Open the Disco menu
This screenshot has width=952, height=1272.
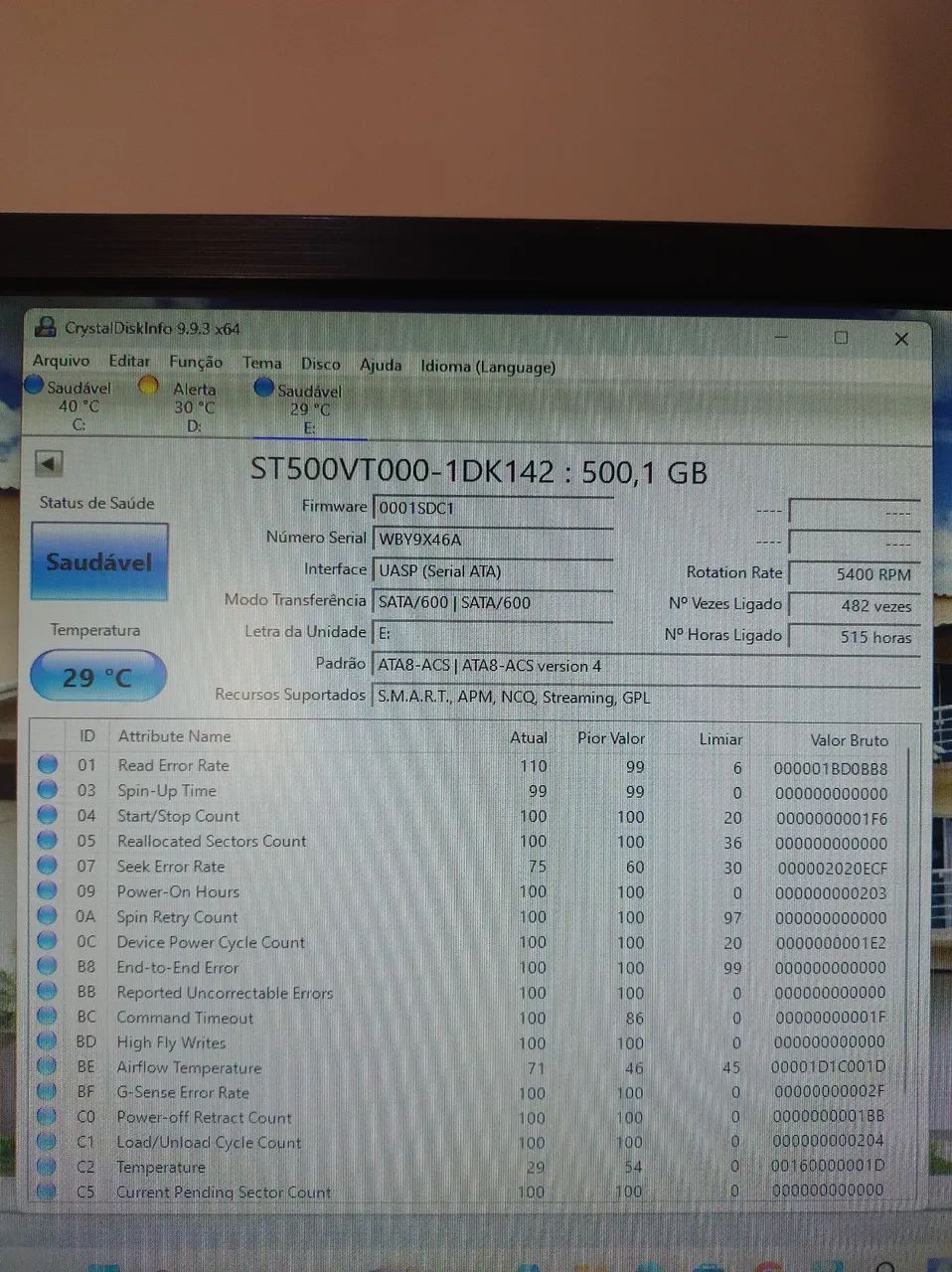pyautogui.click(x=321, y=365)
